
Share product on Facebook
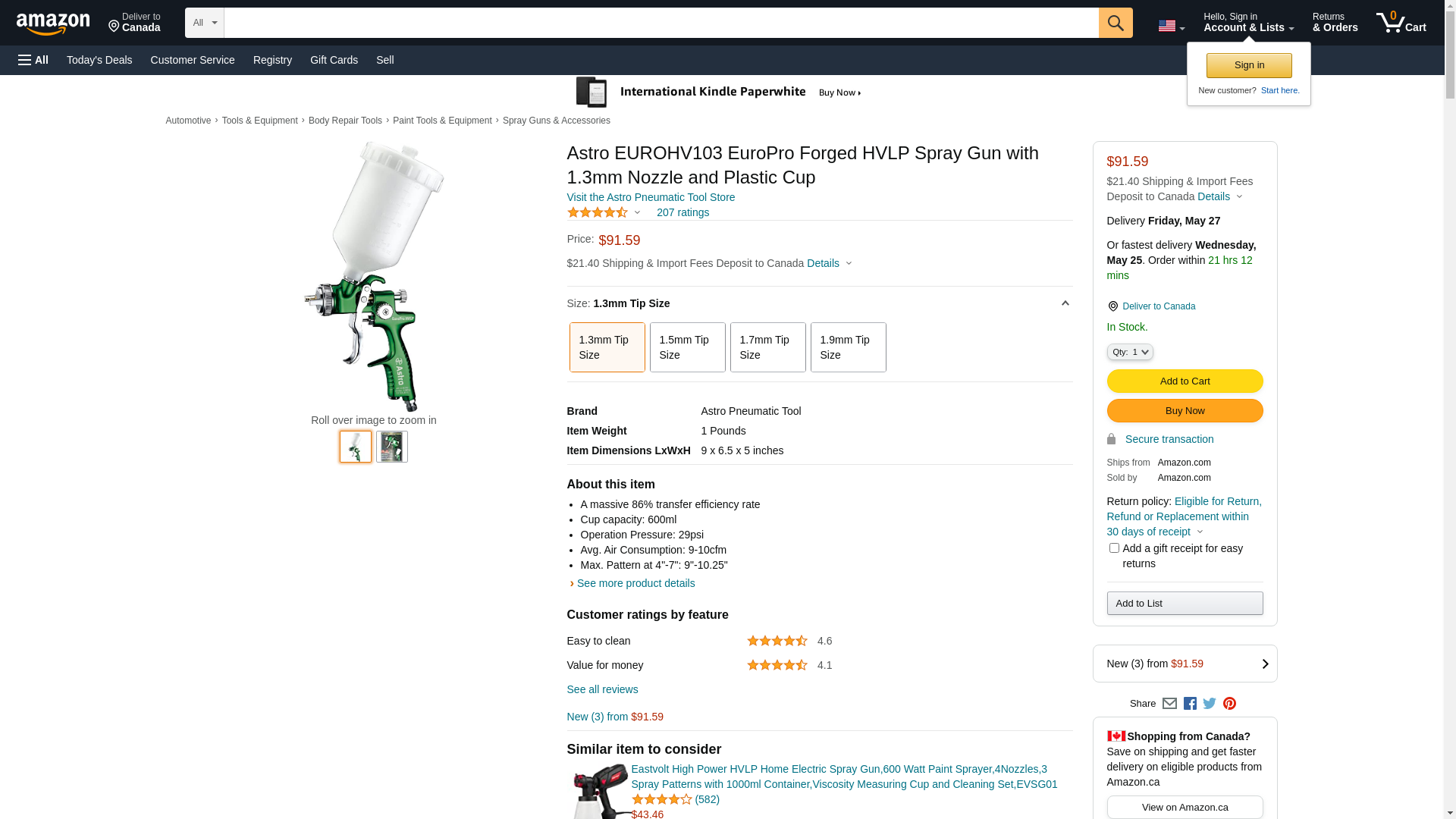click(x=1190, y=704)
